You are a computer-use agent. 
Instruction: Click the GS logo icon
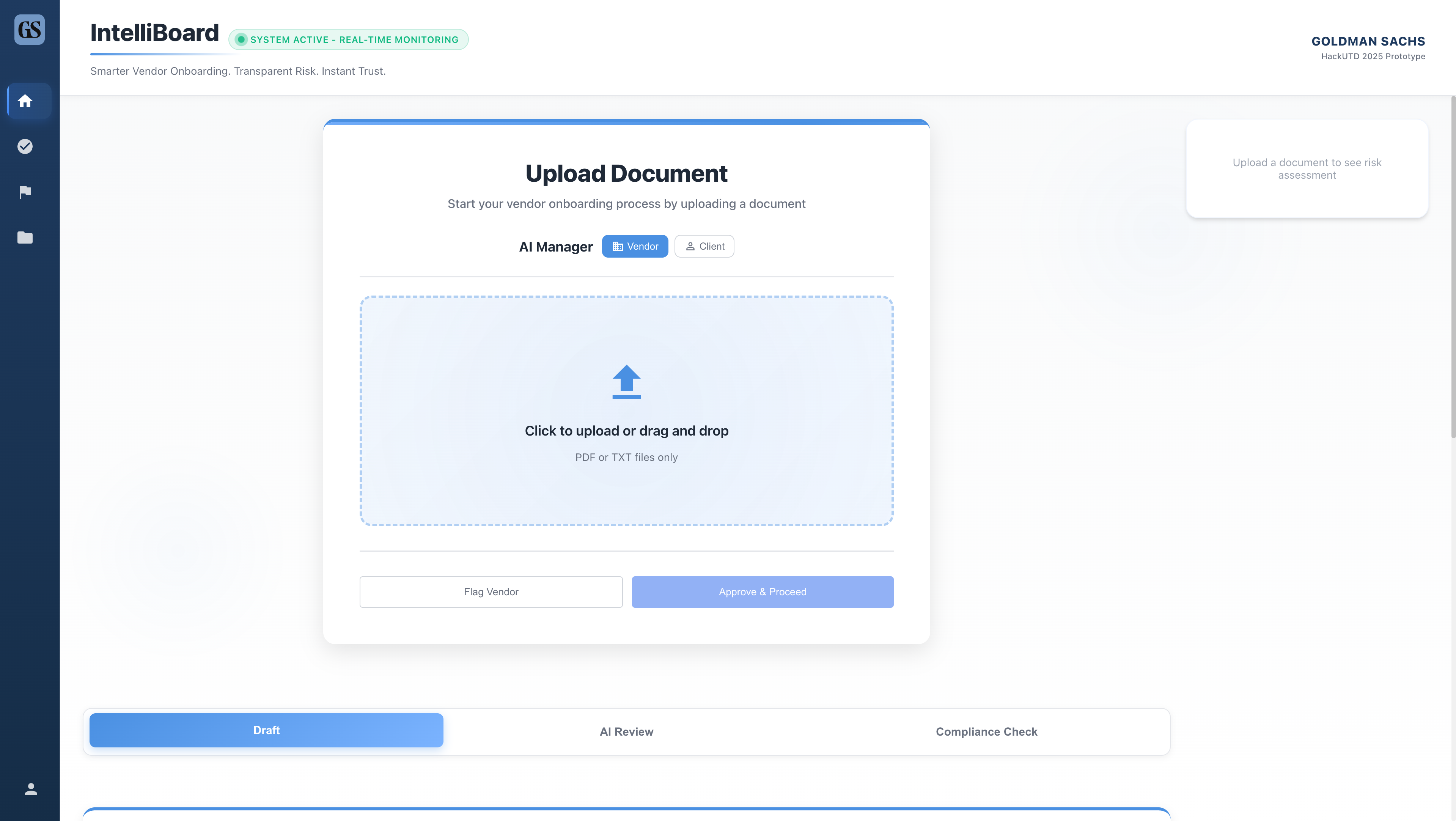[29, 29]
